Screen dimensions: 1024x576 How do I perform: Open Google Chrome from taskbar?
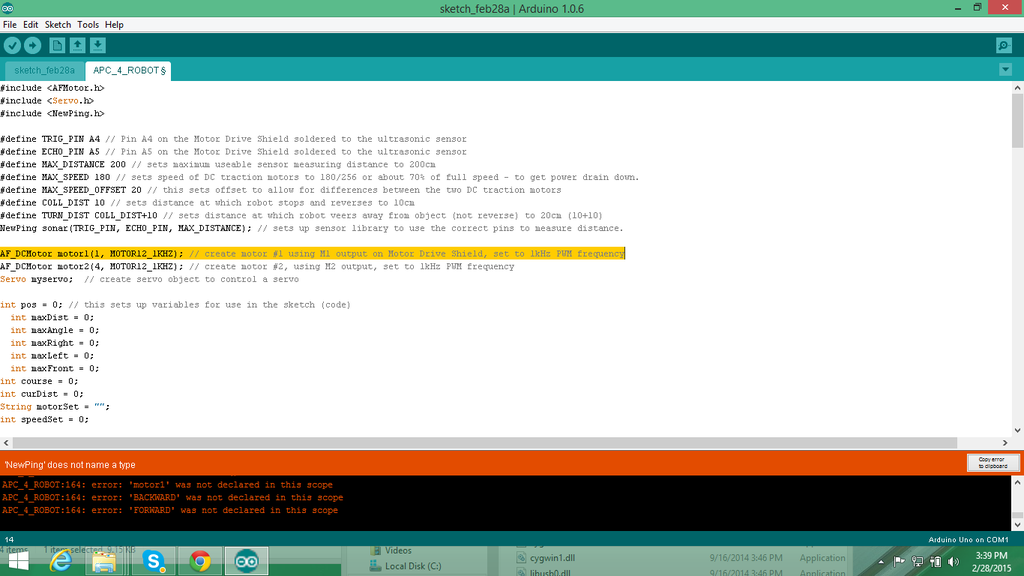(x=200, y=562)
